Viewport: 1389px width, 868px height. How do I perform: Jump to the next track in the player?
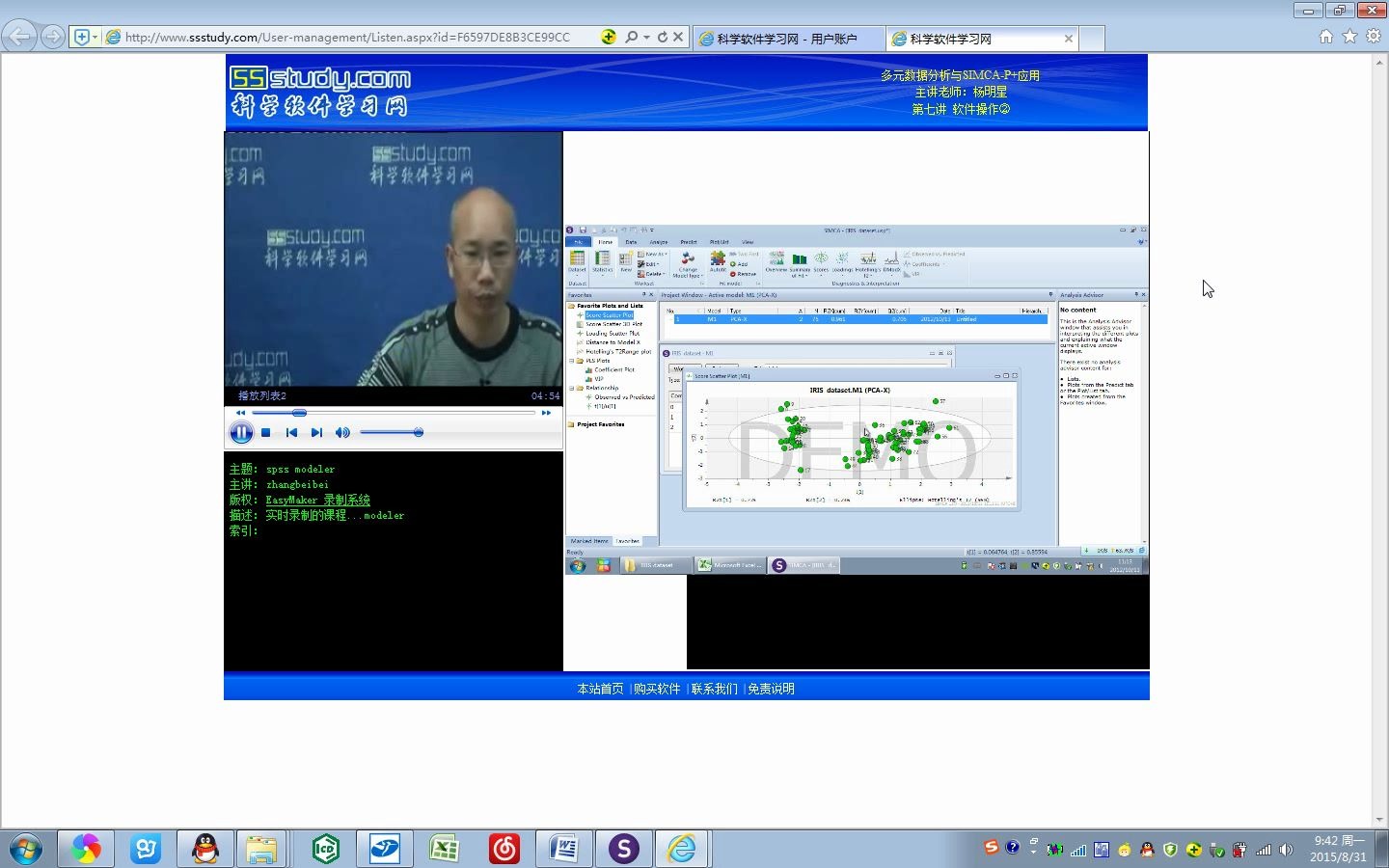pos(316,433)
